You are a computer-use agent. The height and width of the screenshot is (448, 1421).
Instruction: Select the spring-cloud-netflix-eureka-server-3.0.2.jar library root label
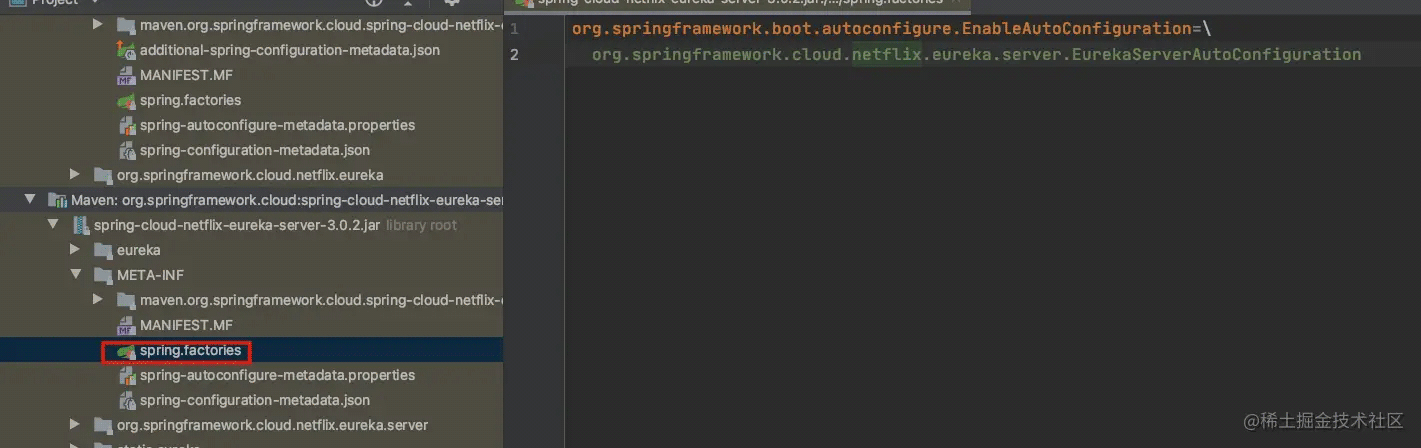point(275,225)
